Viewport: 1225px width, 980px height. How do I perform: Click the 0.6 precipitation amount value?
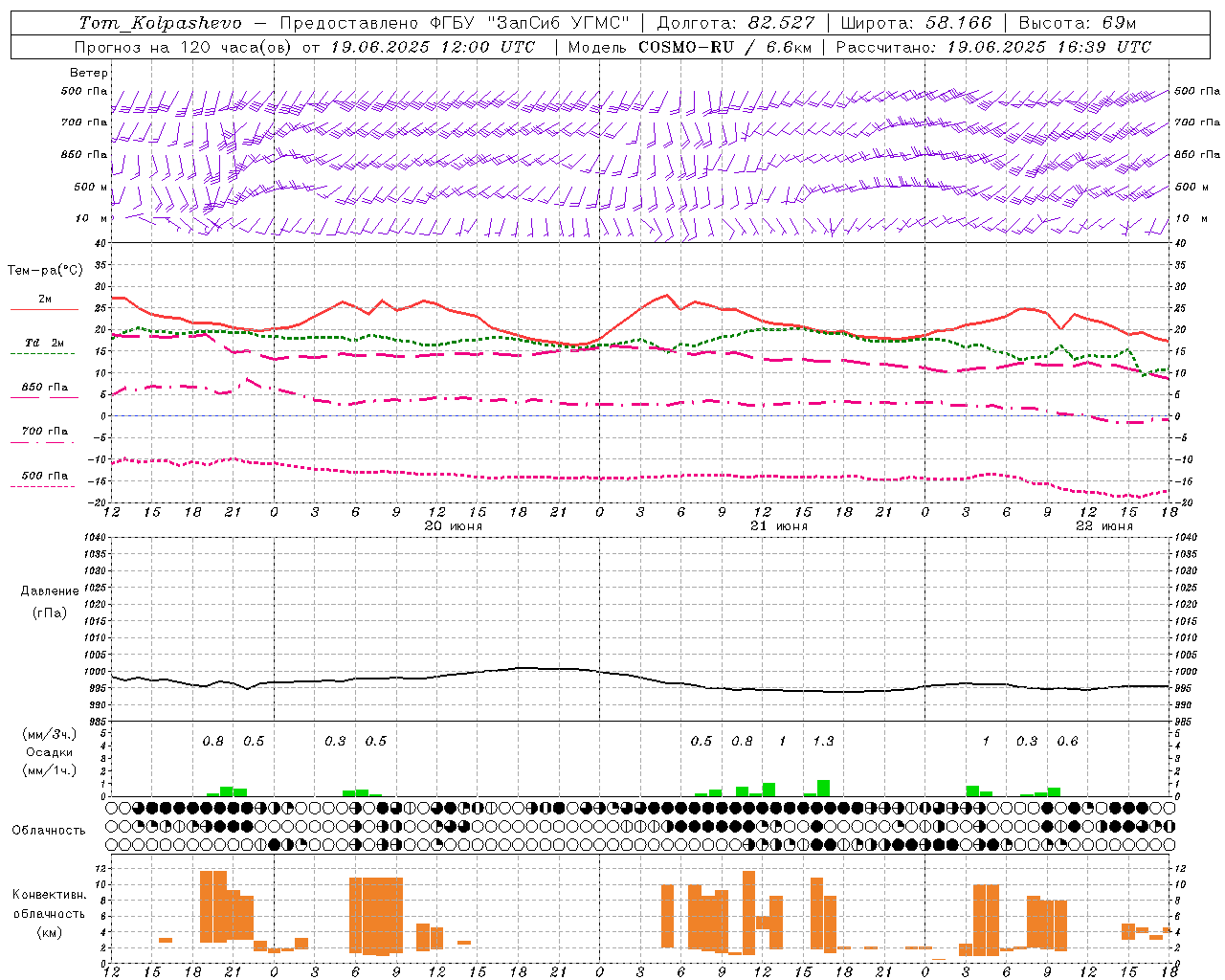(x=1067, y=741)
